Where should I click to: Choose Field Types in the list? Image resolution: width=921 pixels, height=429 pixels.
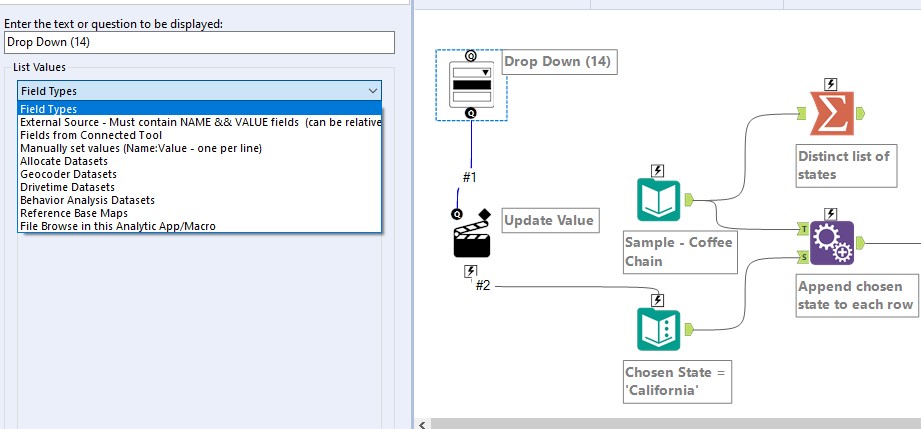(200, 109)
